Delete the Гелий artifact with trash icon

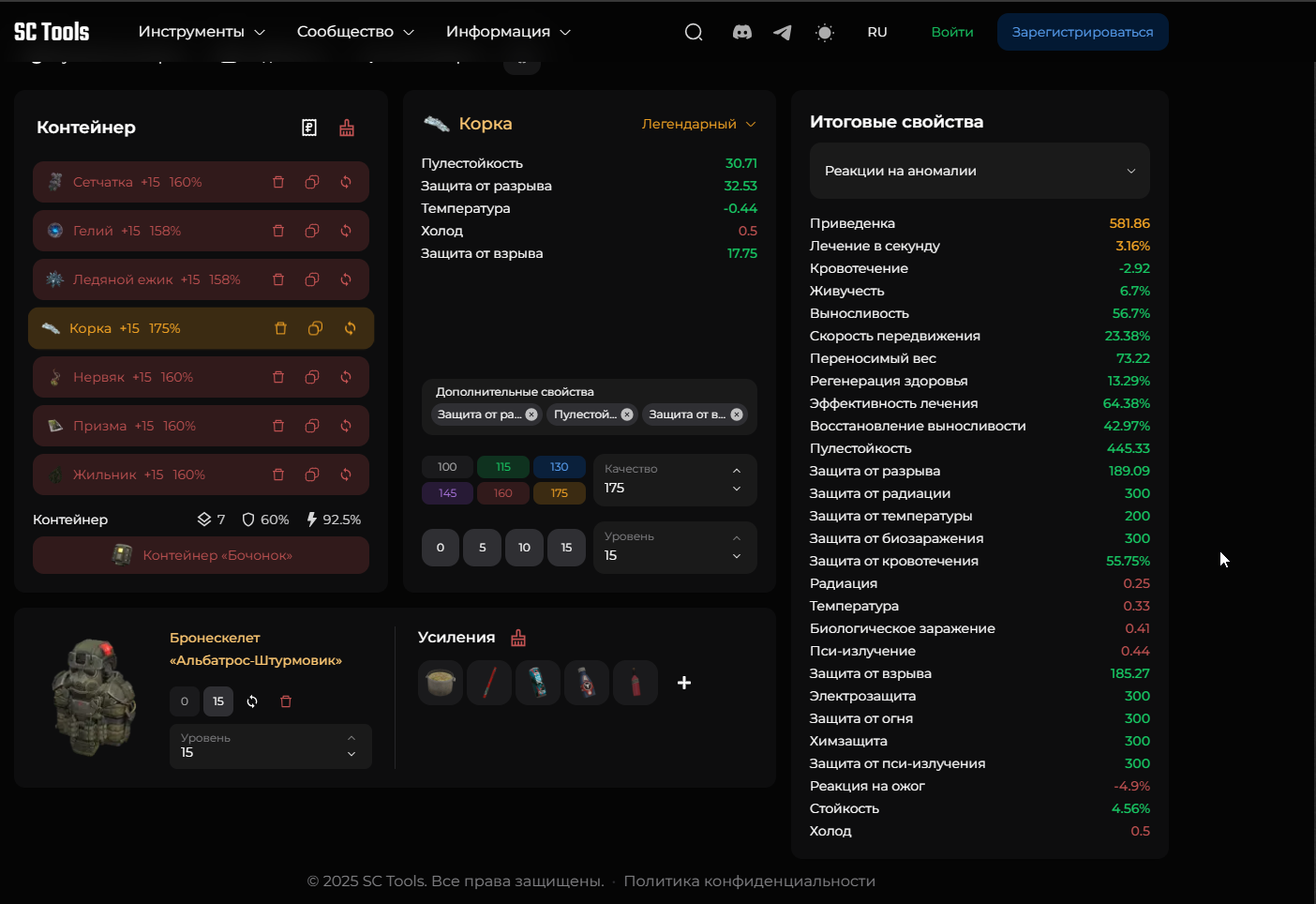point(278,231)
